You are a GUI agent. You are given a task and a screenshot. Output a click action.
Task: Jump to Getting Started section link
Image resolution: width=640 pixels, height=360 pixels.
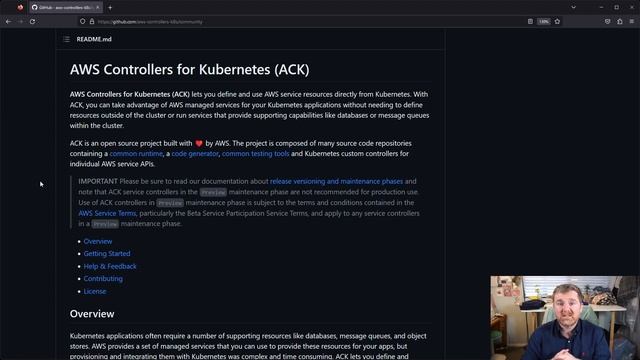pyautogui.click(x=107, y=253)
